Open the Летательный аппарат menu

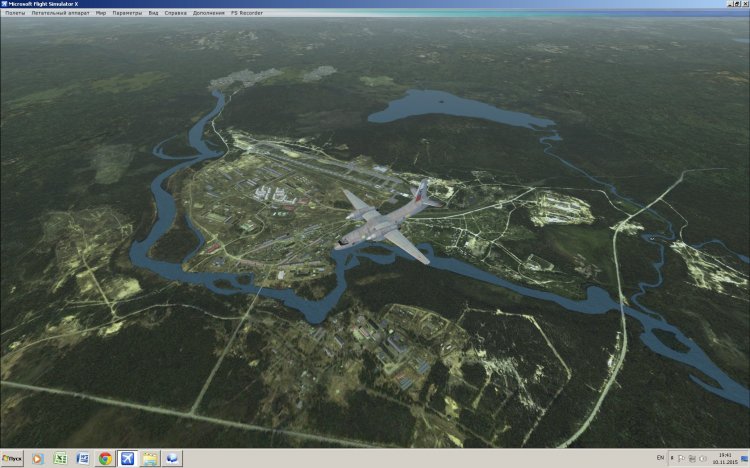tap(60, 13)
